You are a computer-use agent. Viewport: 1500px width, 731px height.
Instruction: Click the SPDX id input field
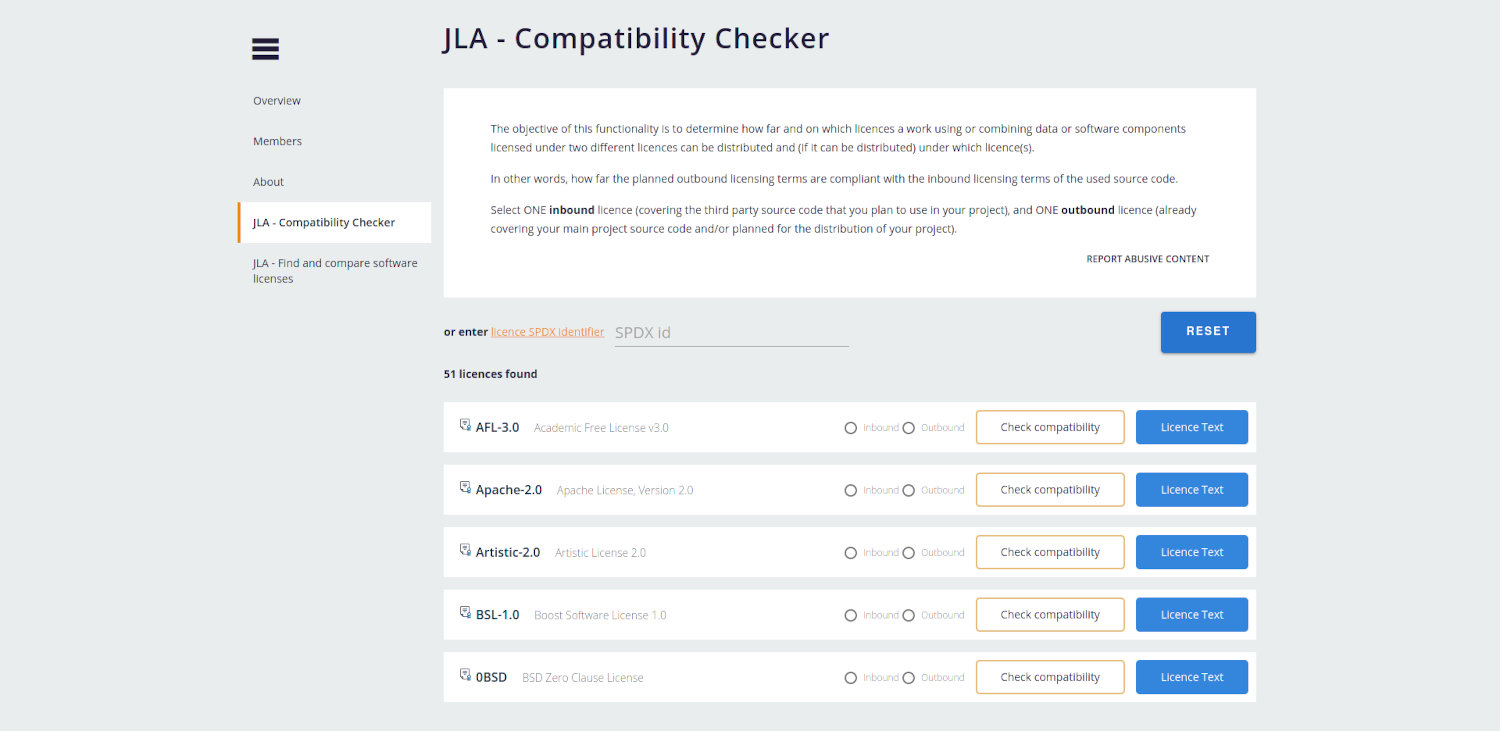(730, 331)
